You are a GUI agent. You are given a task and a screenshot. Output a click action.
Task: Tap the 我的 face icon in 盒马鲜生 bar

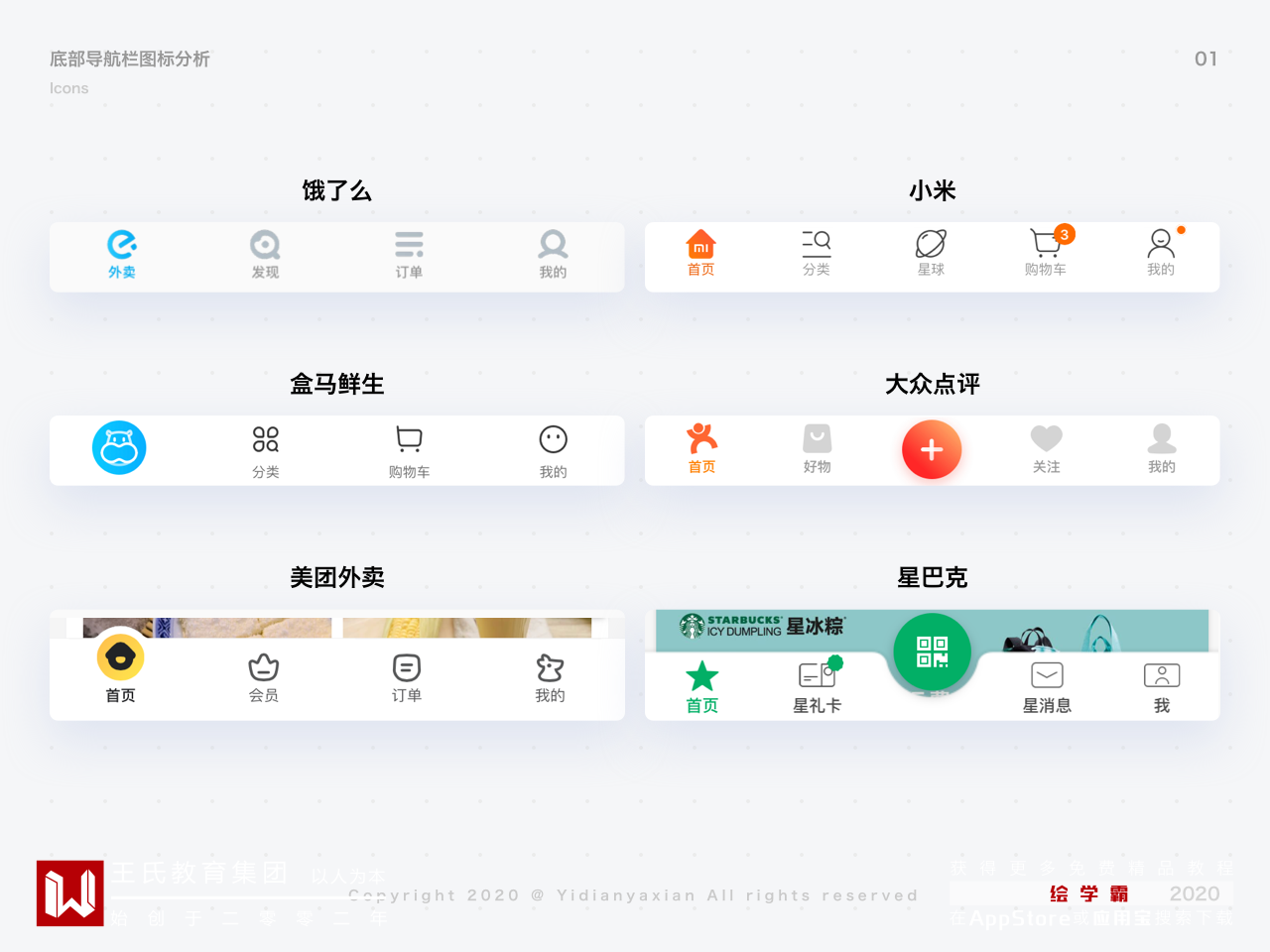(553, 439)
